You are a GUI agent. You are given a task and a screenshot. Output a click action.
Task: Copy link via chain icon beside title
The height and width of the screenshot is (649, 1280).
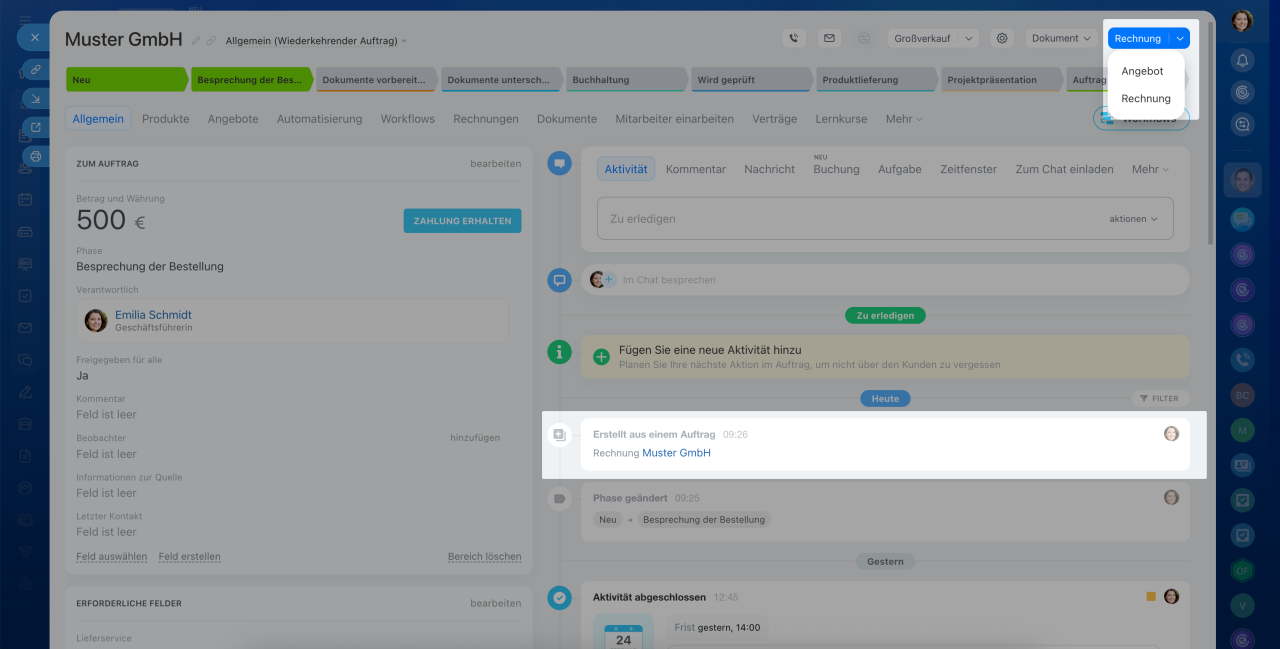(x=211, y=41)
